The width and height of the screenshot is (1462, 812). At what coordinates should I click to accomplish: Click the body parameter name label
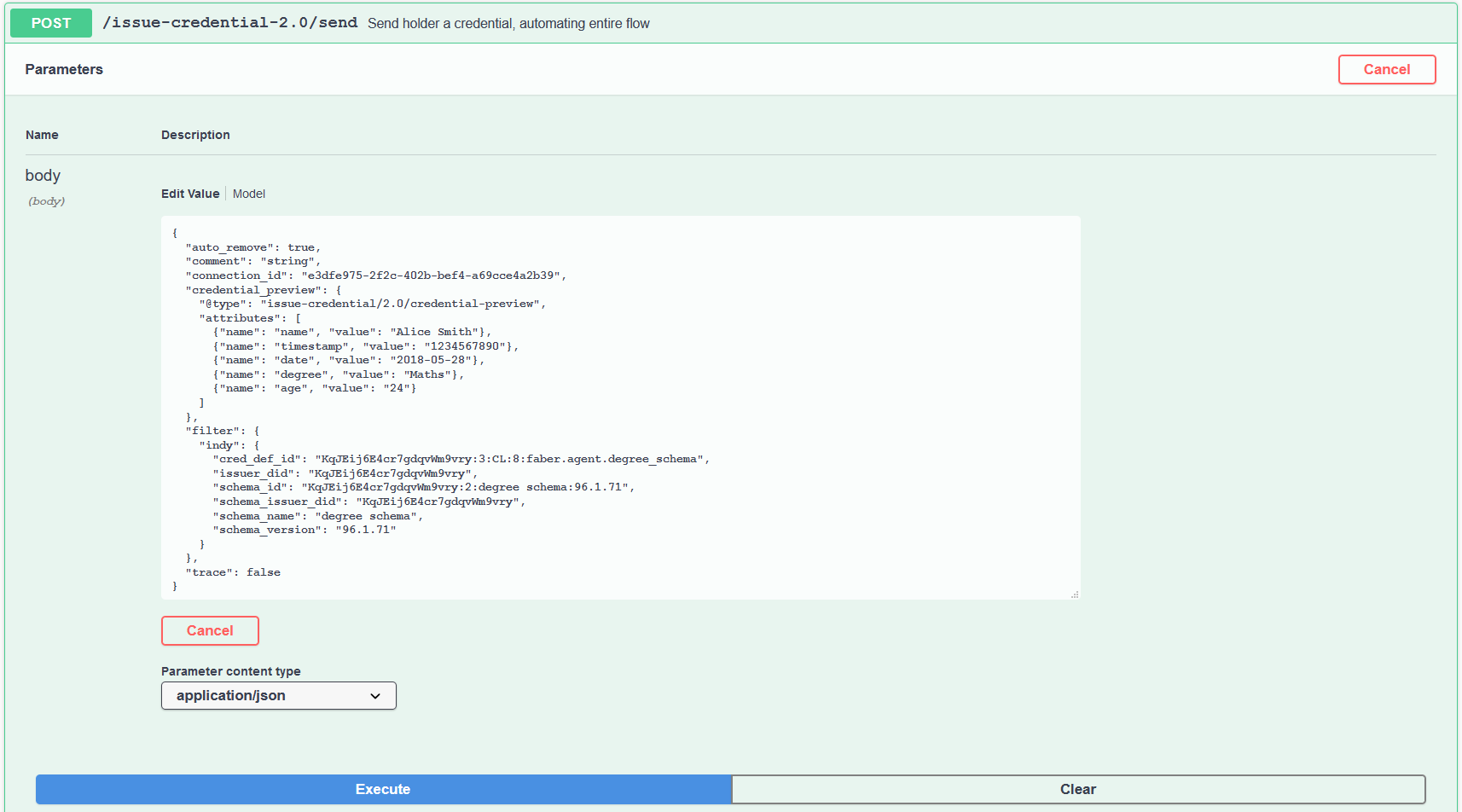click(43, 176)
